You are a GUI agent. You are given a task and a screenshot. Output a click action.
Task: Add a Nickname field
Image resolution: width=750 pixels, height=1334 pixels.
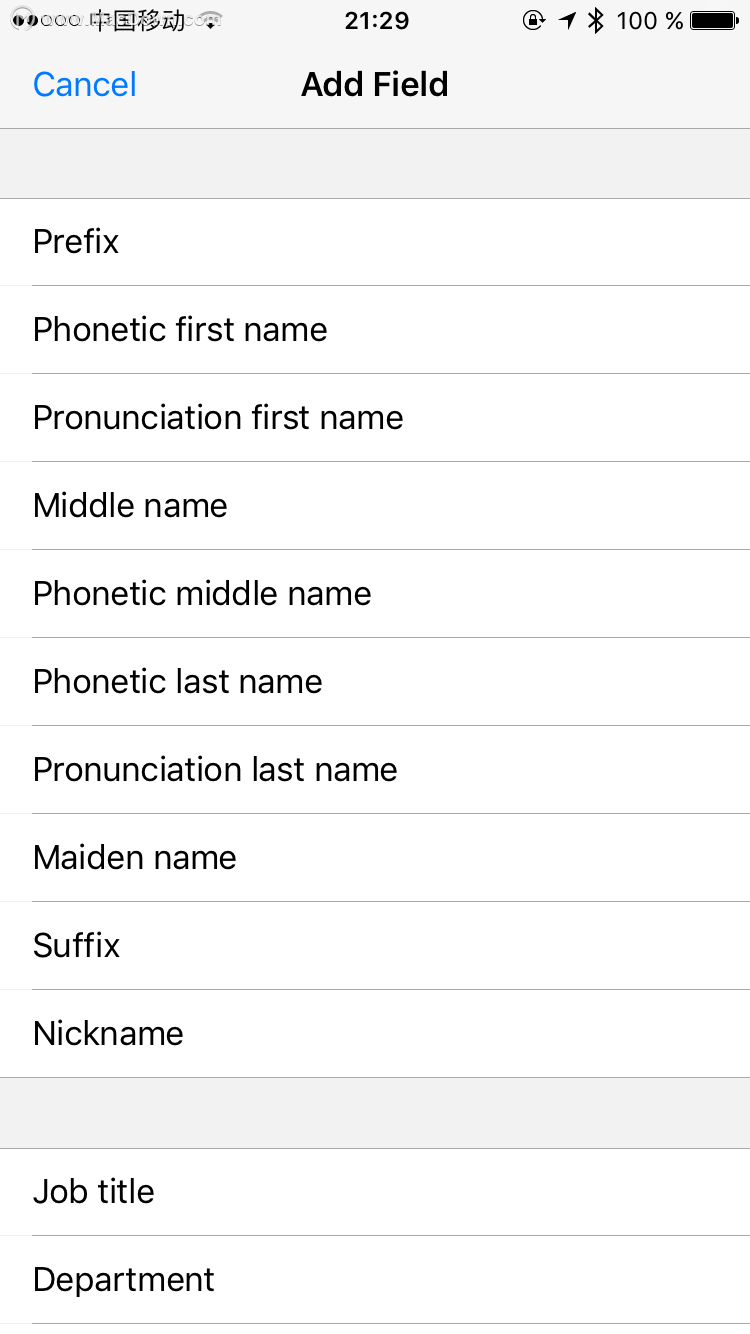[x=375, y=1034]
